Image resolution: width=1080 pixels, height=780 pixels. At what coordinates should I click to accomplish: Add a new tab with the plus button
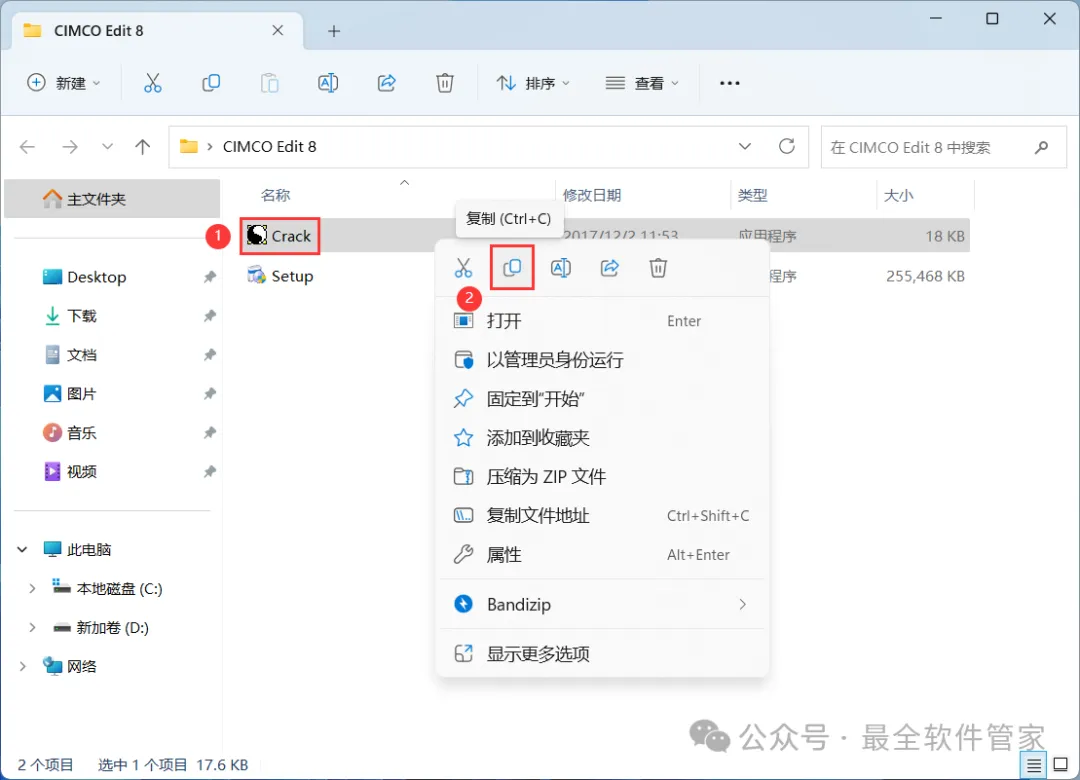334,31
